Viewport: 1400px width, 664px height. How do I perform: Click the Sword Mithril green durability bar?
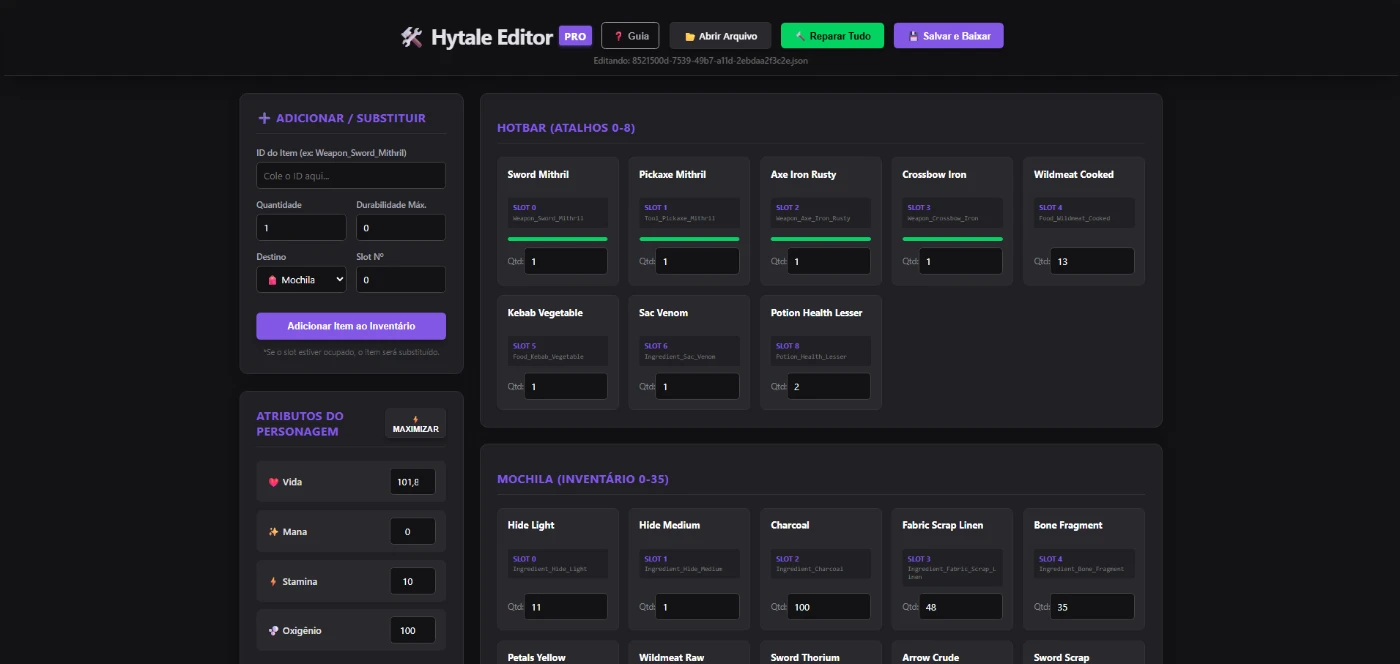(557, 239)
